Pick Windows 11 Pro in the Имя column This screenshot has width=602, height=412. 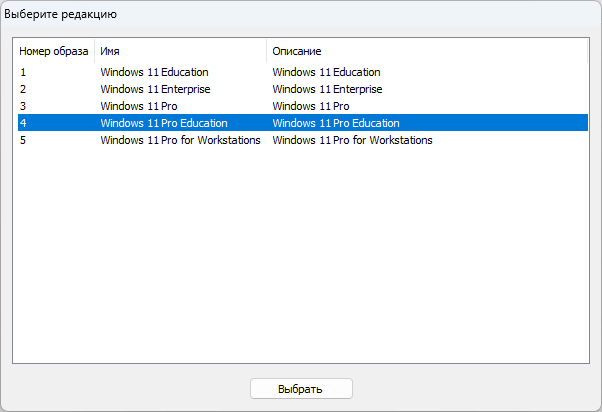pos(139,106)
